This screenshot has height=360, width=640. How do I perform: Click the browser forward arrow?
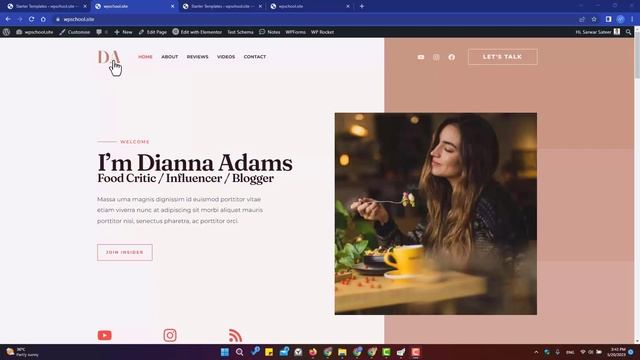tap(20, 19)
